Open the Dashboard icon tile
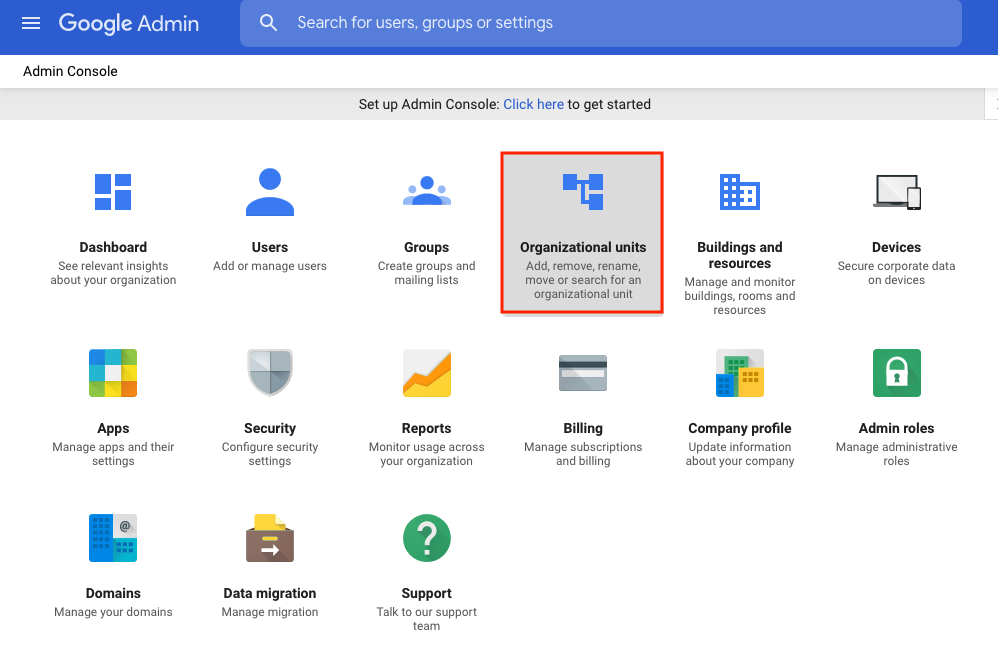 (x=113, y=191)
